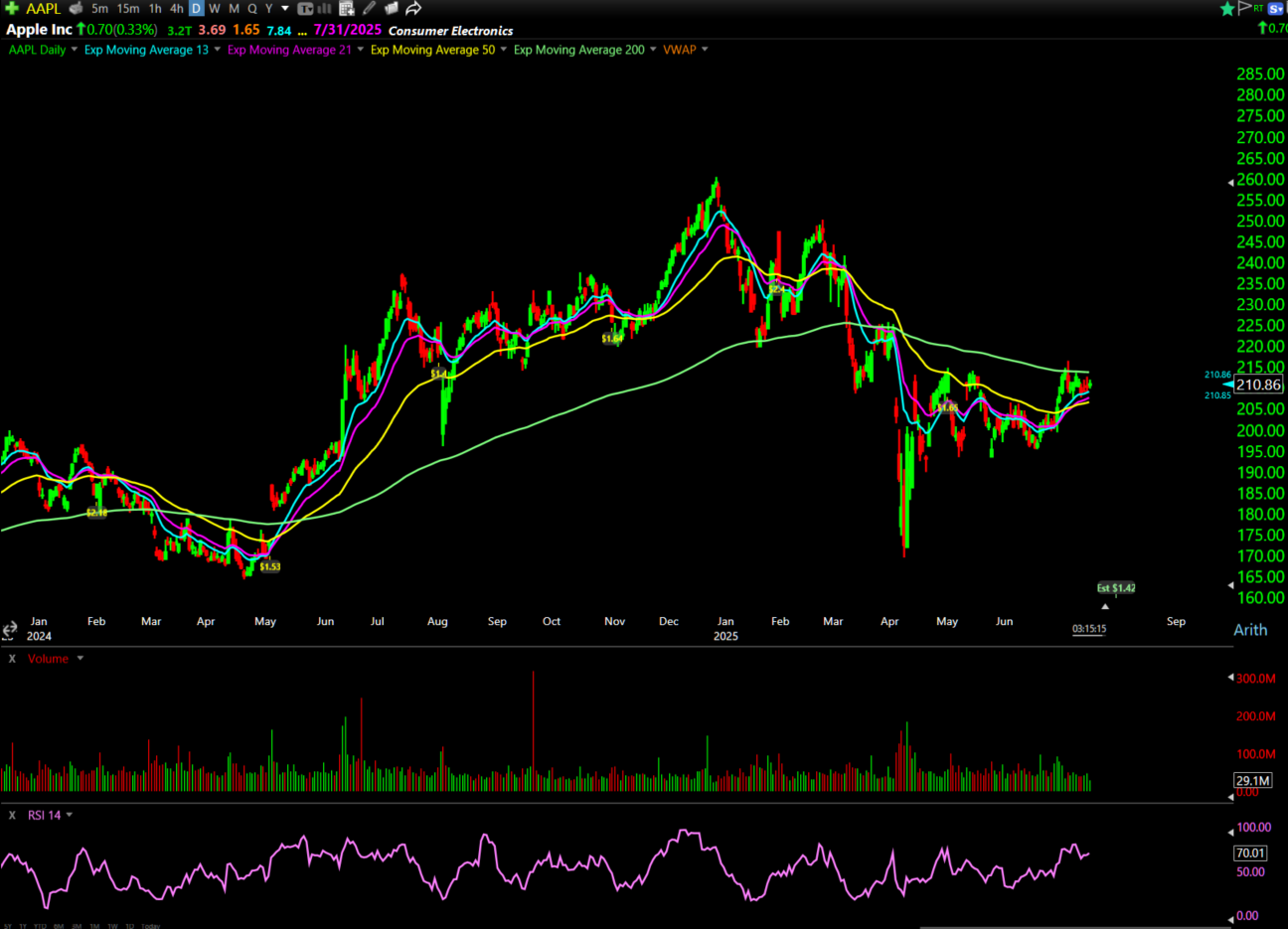Click the Arith scale toggle
Viewport: 1288px width, 929px height.
(x=1250, y=630)
